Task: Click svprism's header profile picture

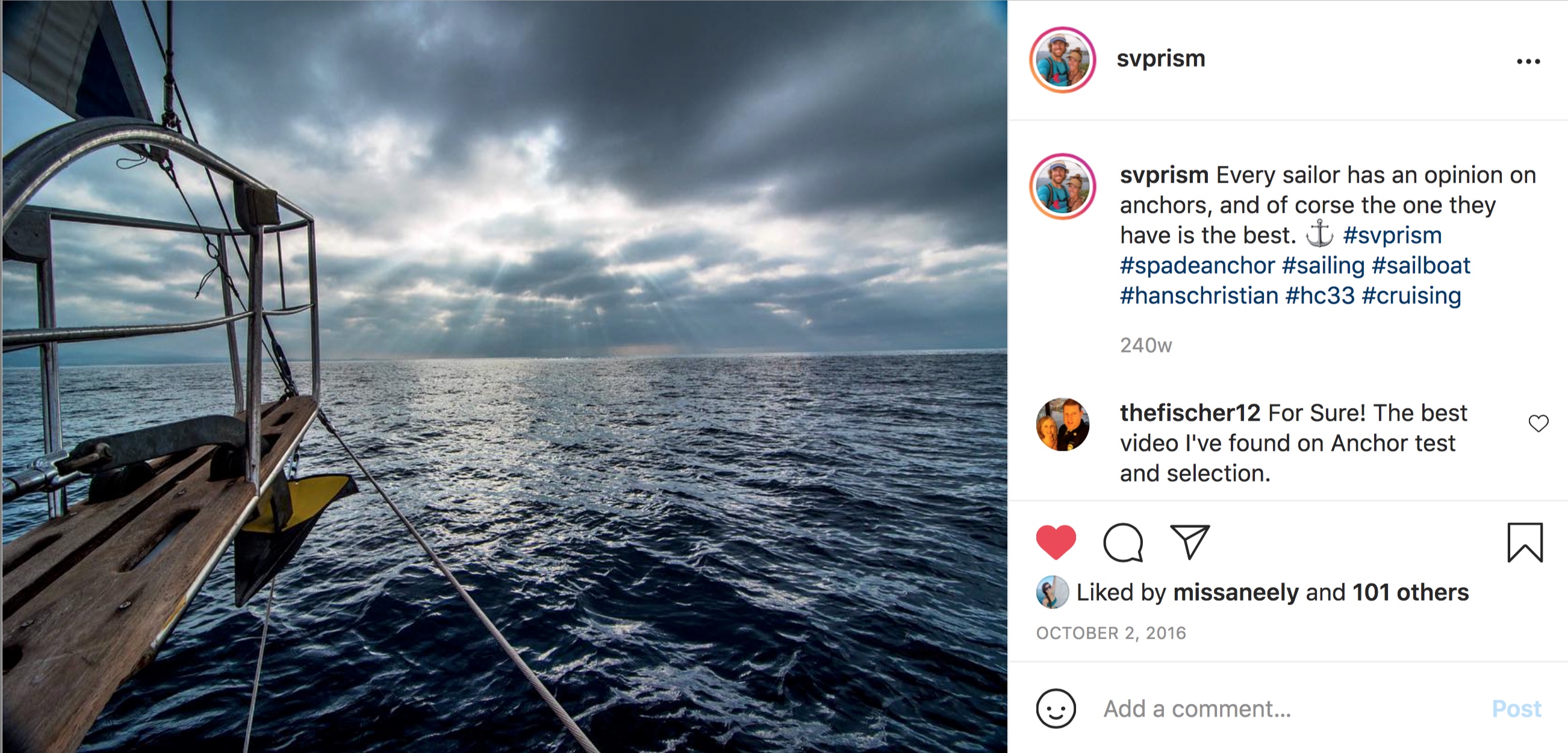Action: tap(1063, 60)
